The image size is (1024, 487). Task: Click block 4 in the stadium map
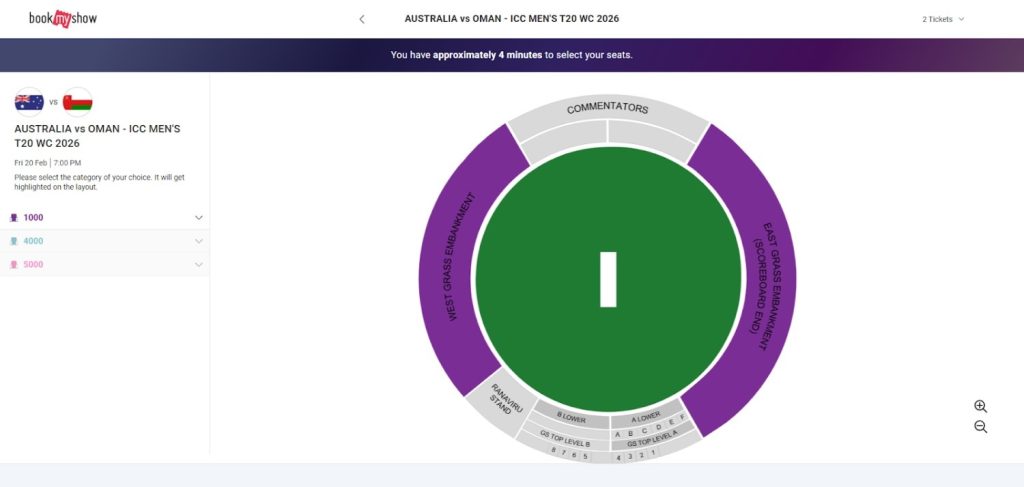618,458
